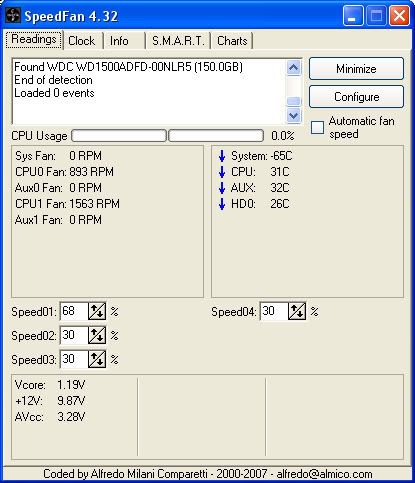Open the Configure dialog

pyautogui.click(x=356, y=97)
